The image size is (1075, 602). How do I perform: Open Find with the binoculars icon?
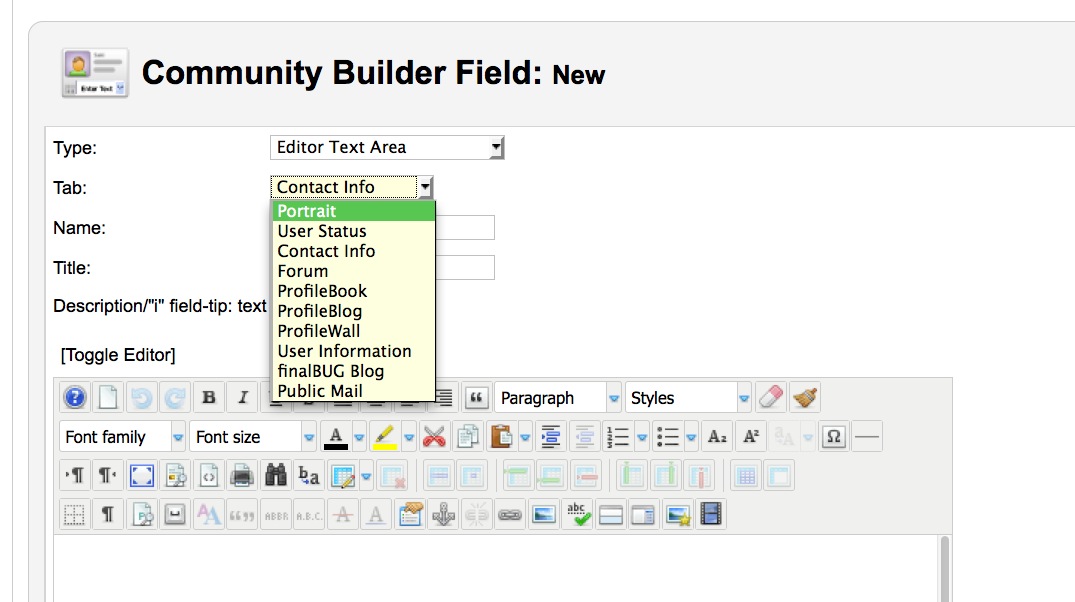click(276, 476)
